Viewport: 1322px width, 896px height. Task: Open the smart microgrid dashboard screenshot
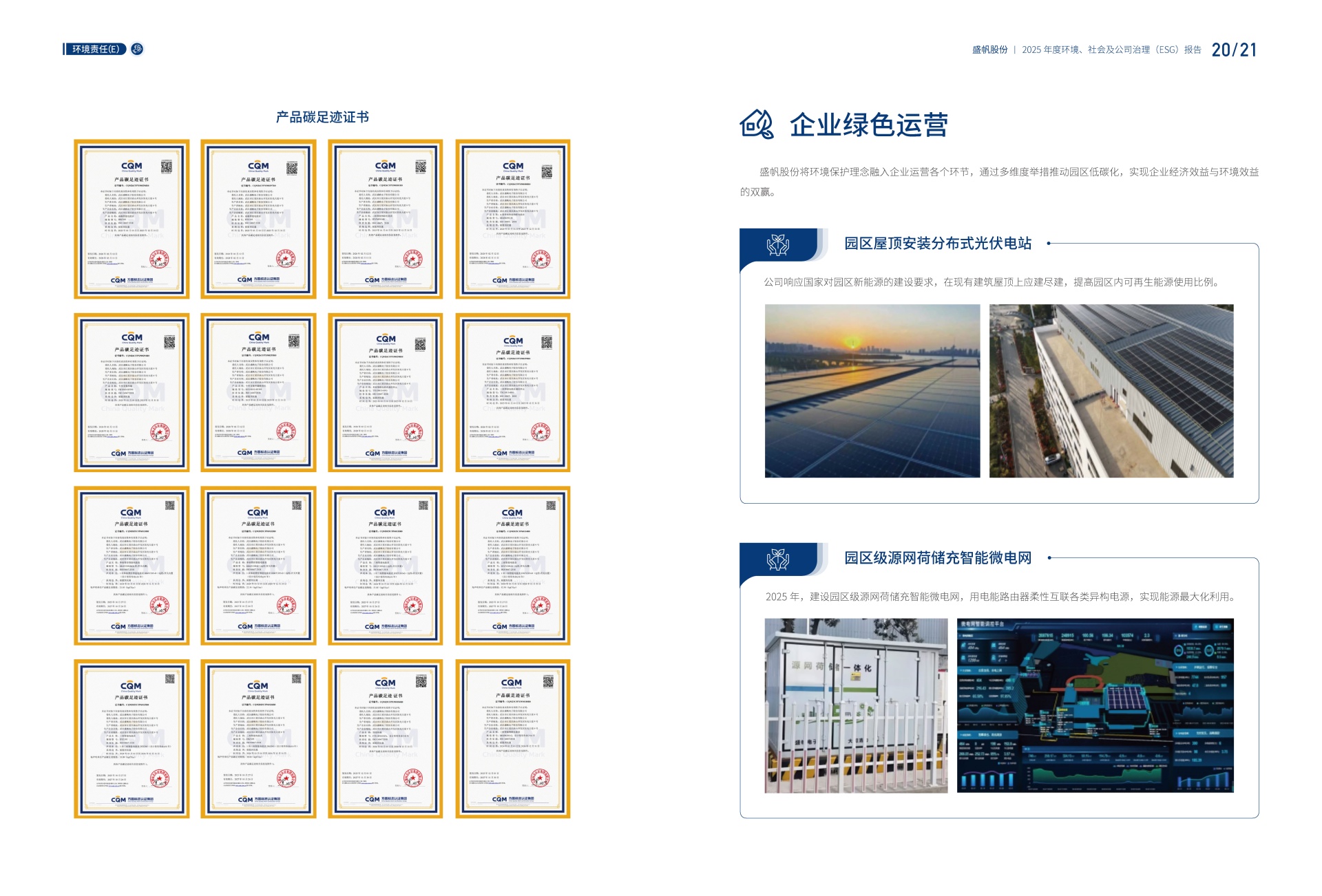(1095, 705)
